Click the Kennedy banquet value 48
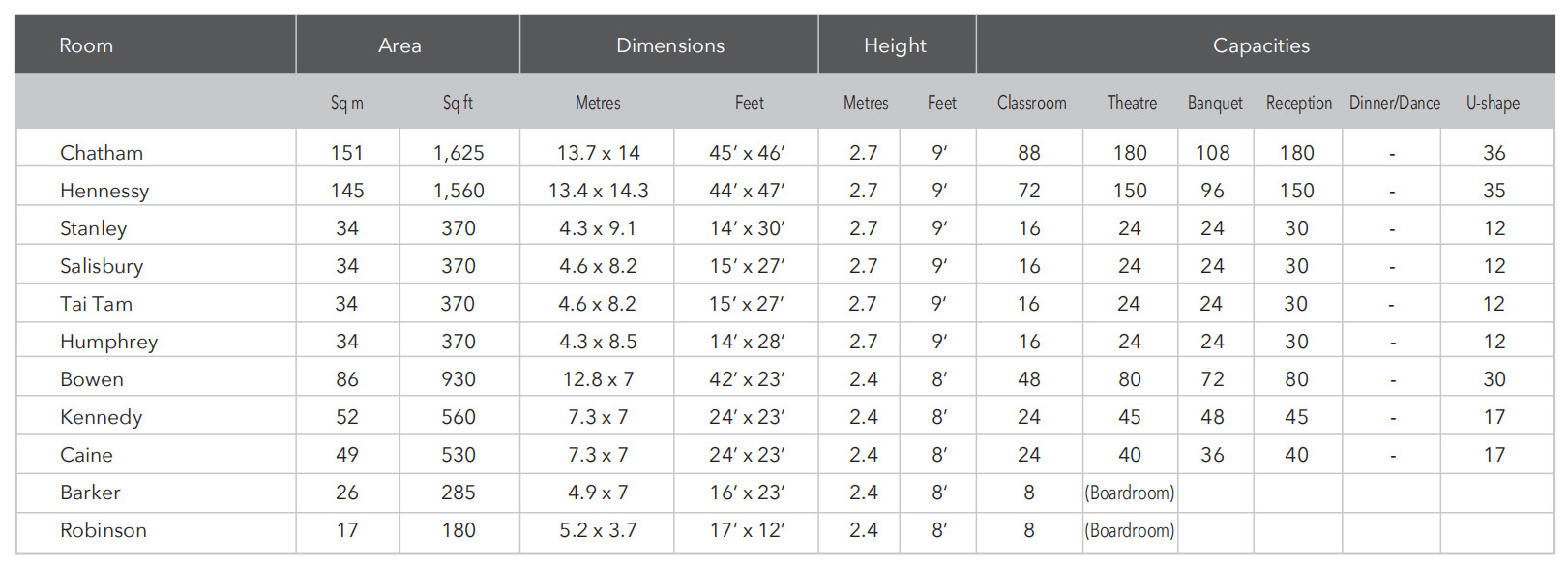Image resolution: width=1568 pixels, height=568 pixels. [x=1212, y=417]
